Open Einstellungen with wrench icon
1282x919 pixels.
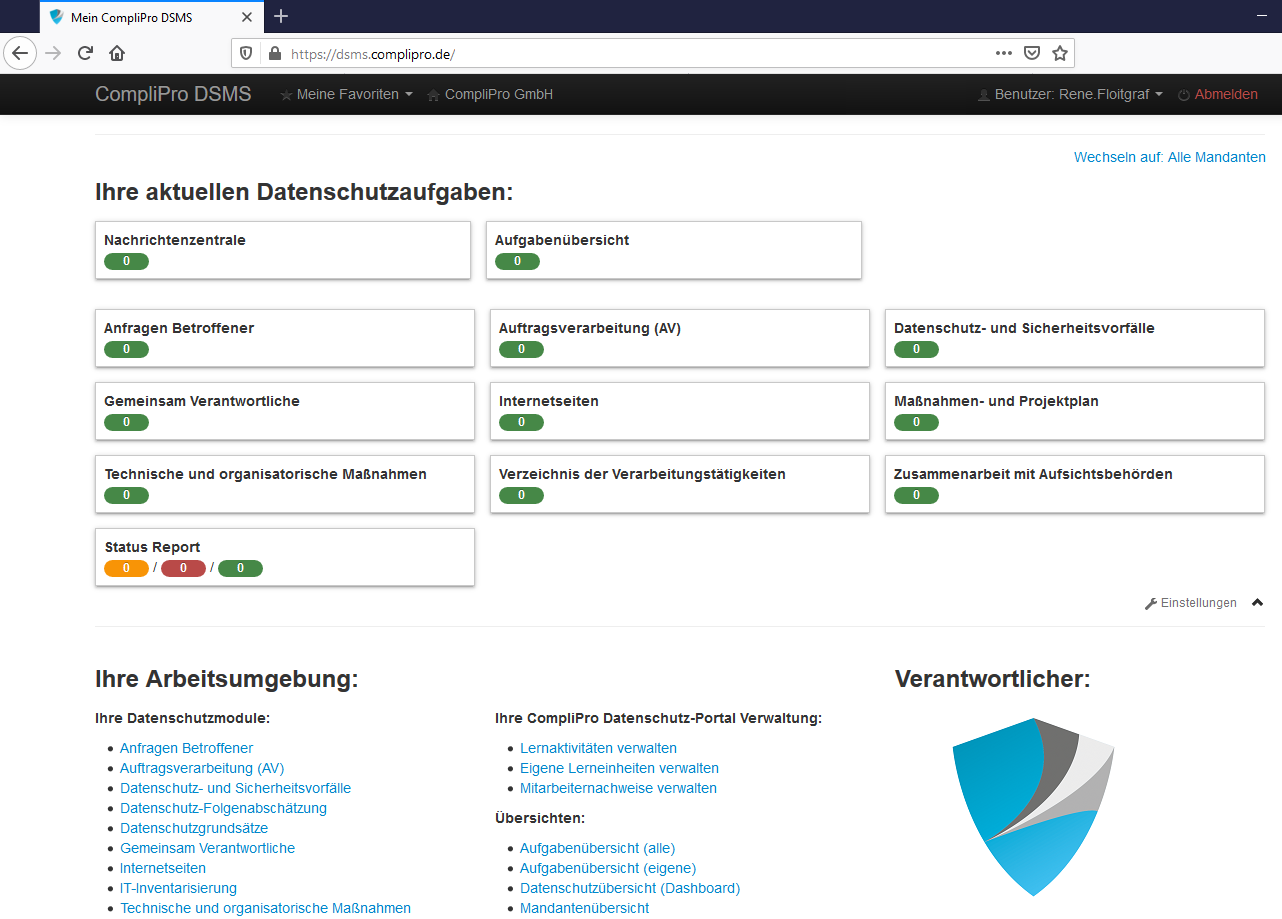pos(1191,603)
